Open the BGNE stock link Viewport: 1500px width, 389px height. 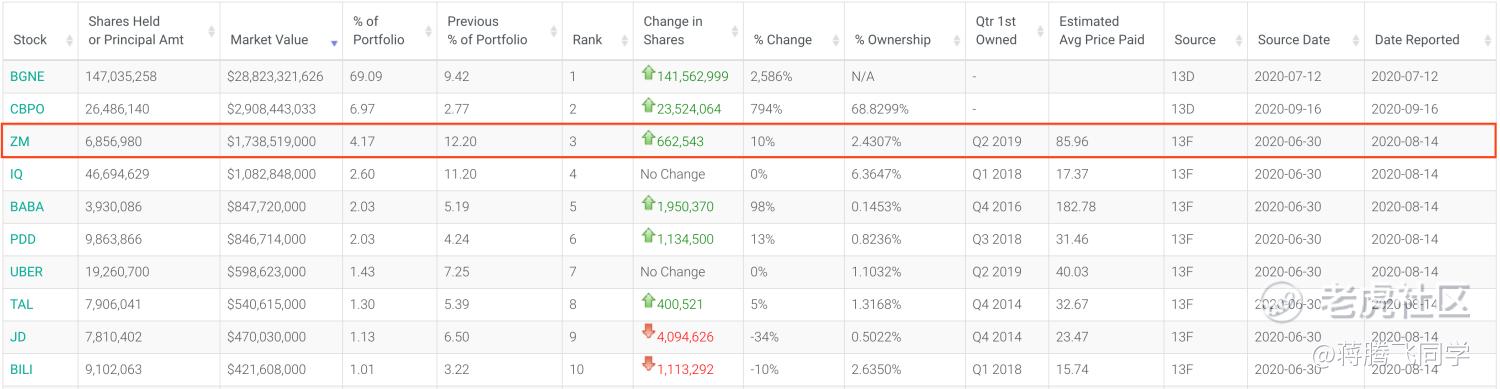point(27,76)
